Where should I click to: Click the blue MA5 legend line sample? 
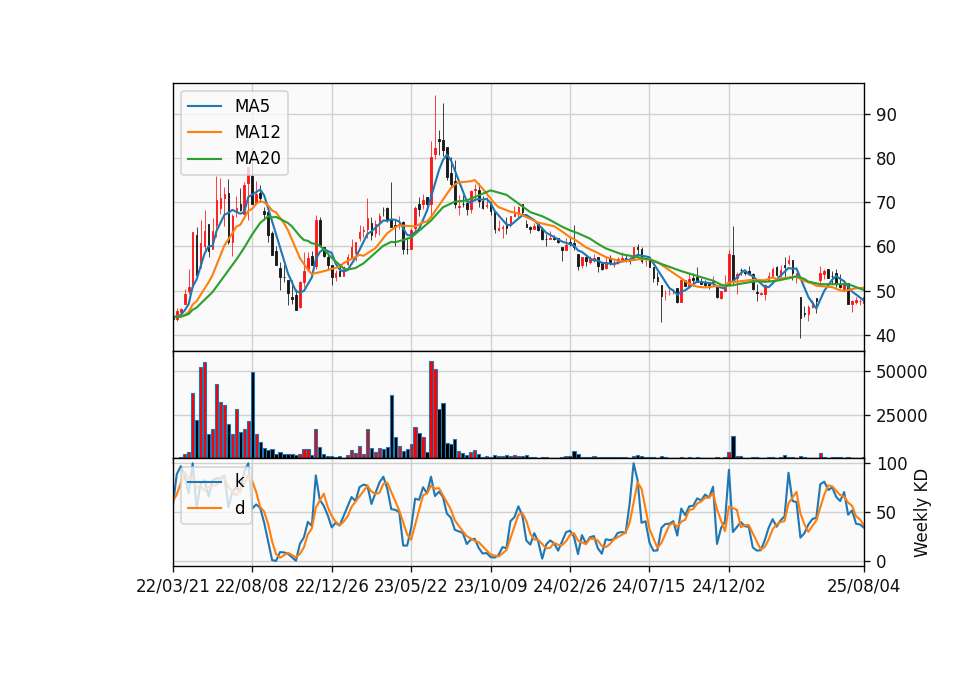tap(204, 106)
